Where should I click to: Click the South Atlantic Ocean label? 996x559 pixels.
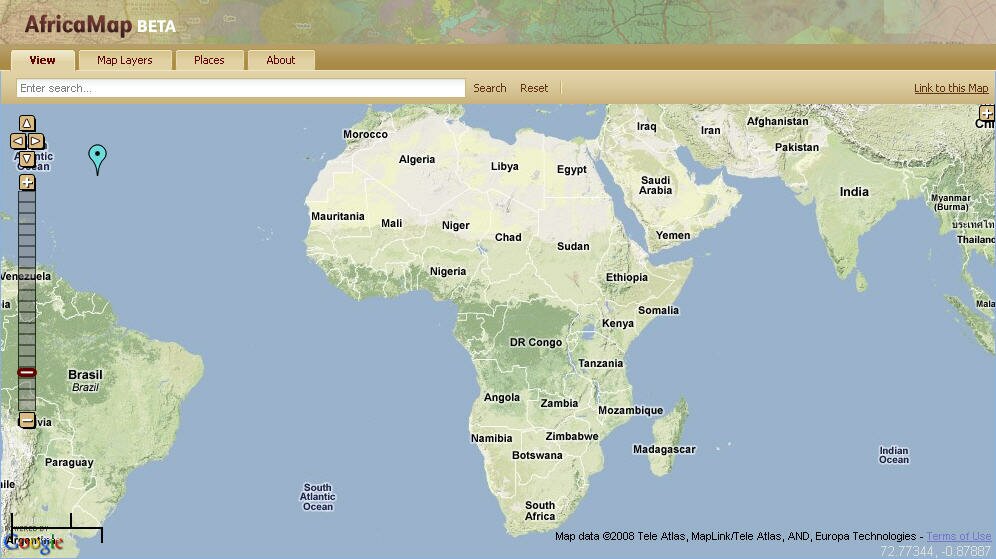pyautogui.click(x=318, y=497)
